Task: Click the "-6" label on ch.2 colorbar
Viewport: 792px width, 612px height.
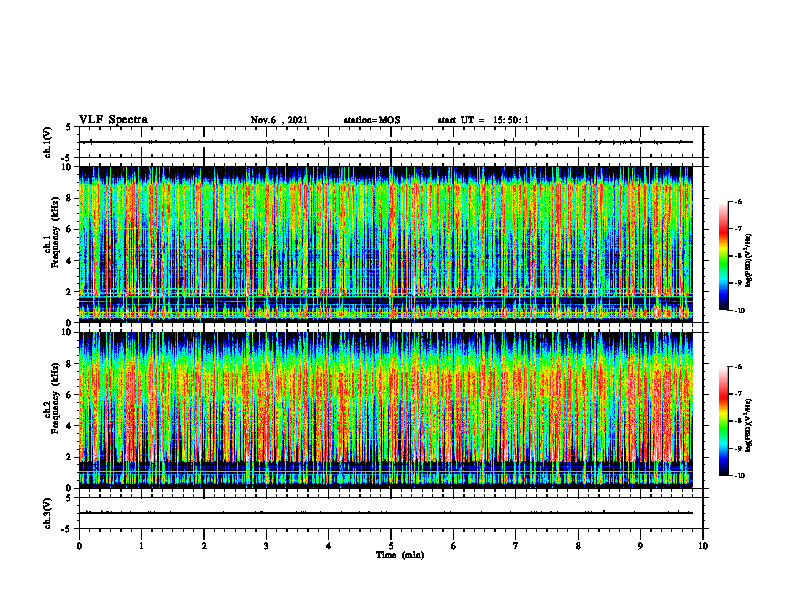Action: (x=738, y=367)
